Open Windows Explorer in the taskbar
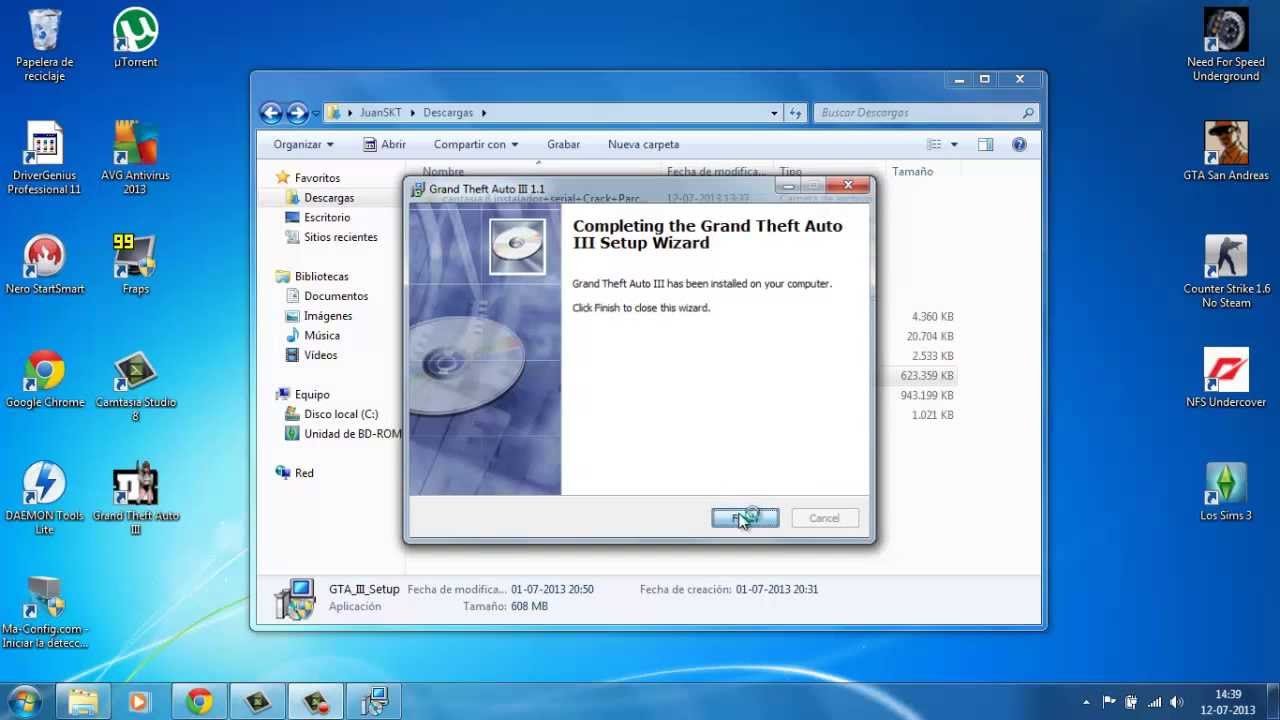The height and width of the screenshot is (720, 1280). pos(83,701)
